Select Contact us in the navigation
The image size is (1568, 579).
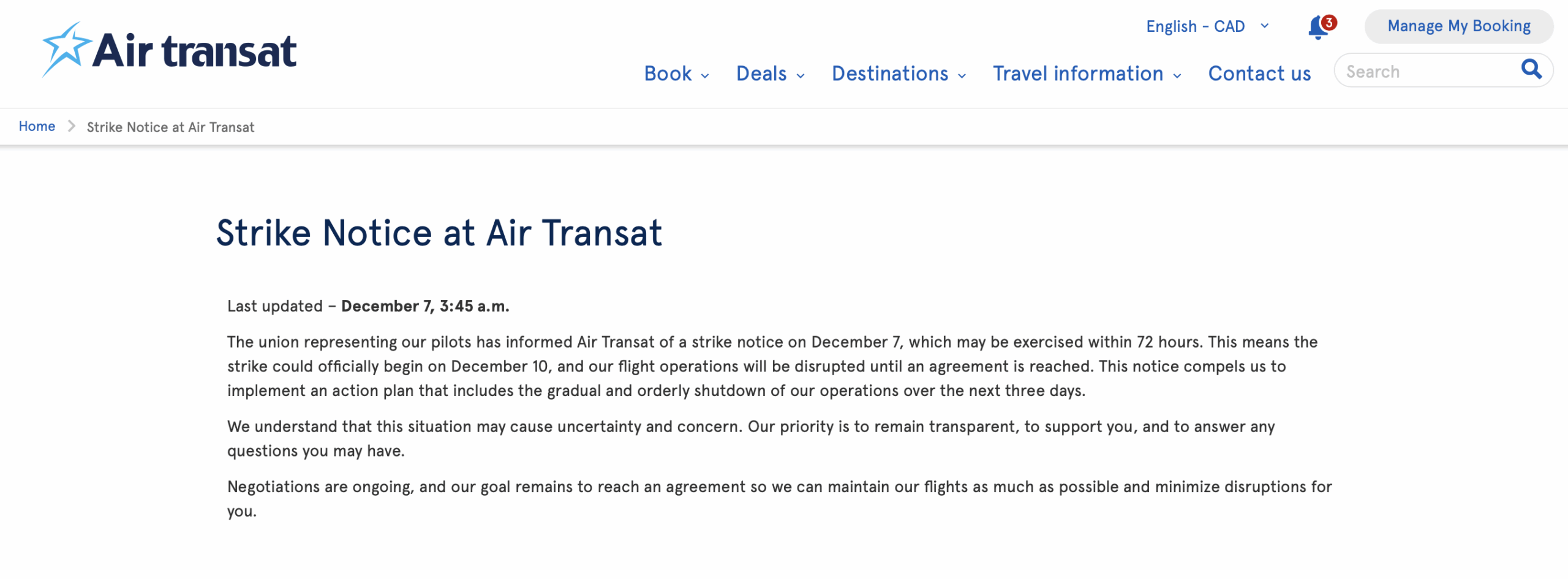(x=1259, y=73)
